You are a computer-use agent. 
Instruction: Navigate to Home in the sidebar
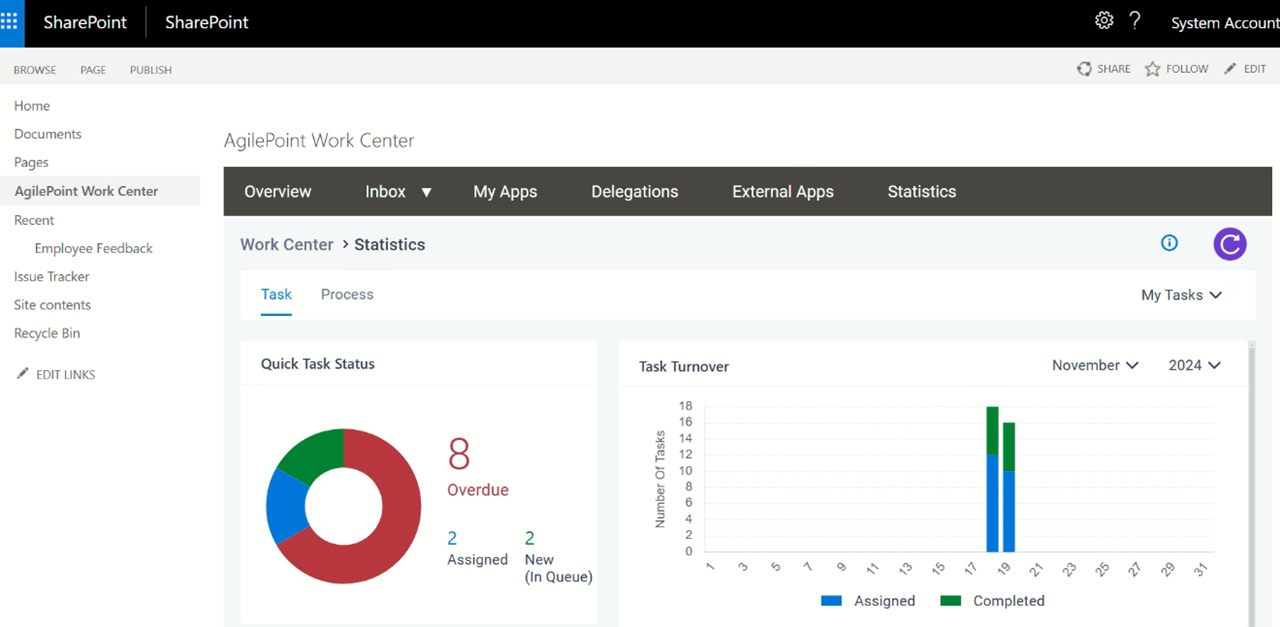point(32,105)
